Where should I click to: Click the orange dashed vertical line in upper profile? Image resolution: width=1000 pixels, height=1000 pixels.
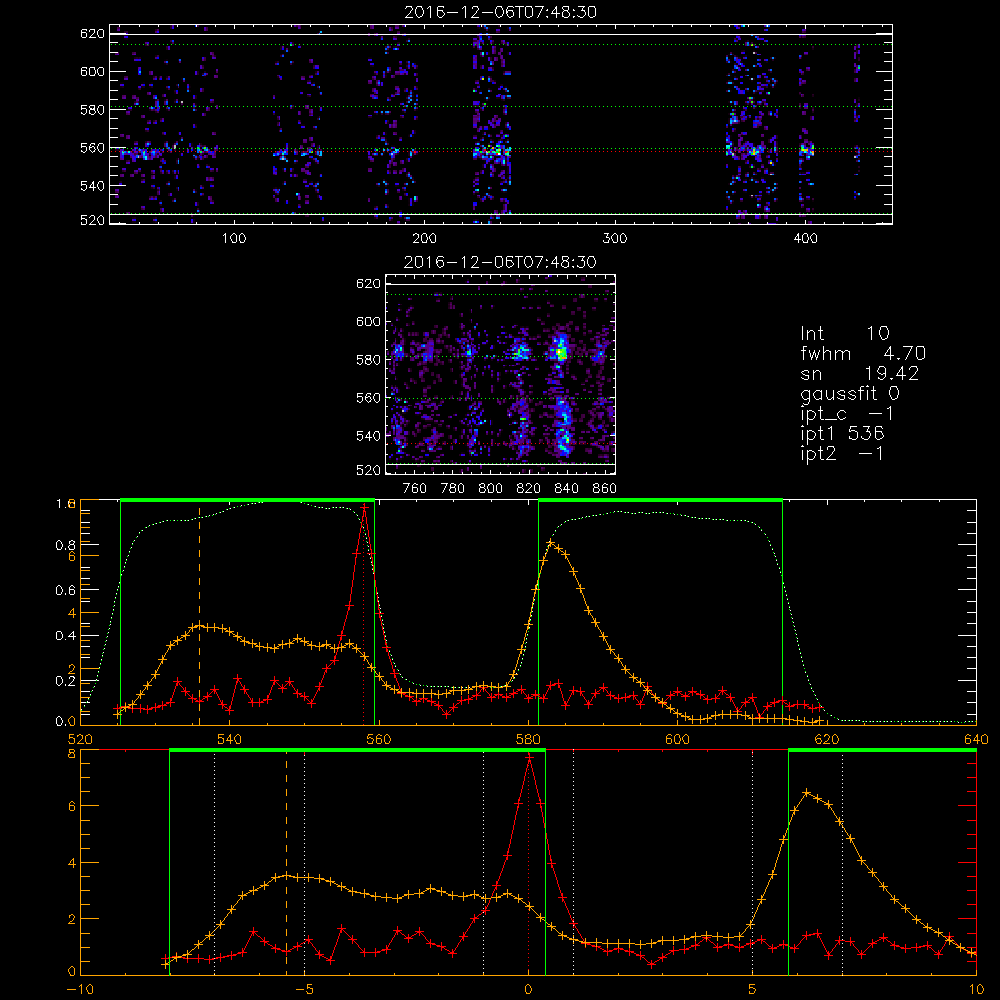[x=200, y=616]
